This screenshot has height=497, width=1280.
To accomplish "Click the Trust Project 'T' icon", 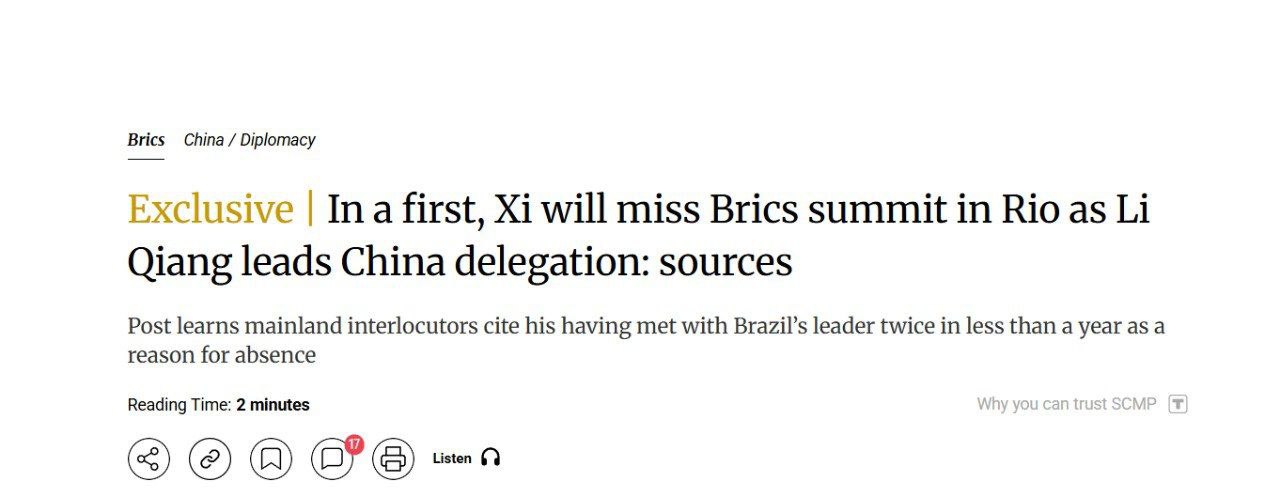I will pyautogui.click(x=1178, y=404).
